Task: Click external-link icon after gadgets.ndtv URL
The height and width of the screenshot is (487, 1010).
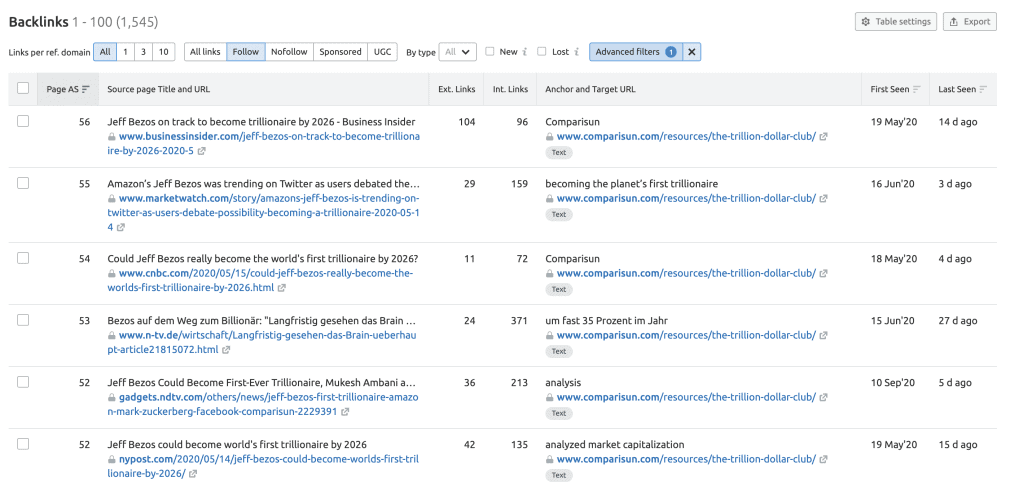Action: point(345,412)
